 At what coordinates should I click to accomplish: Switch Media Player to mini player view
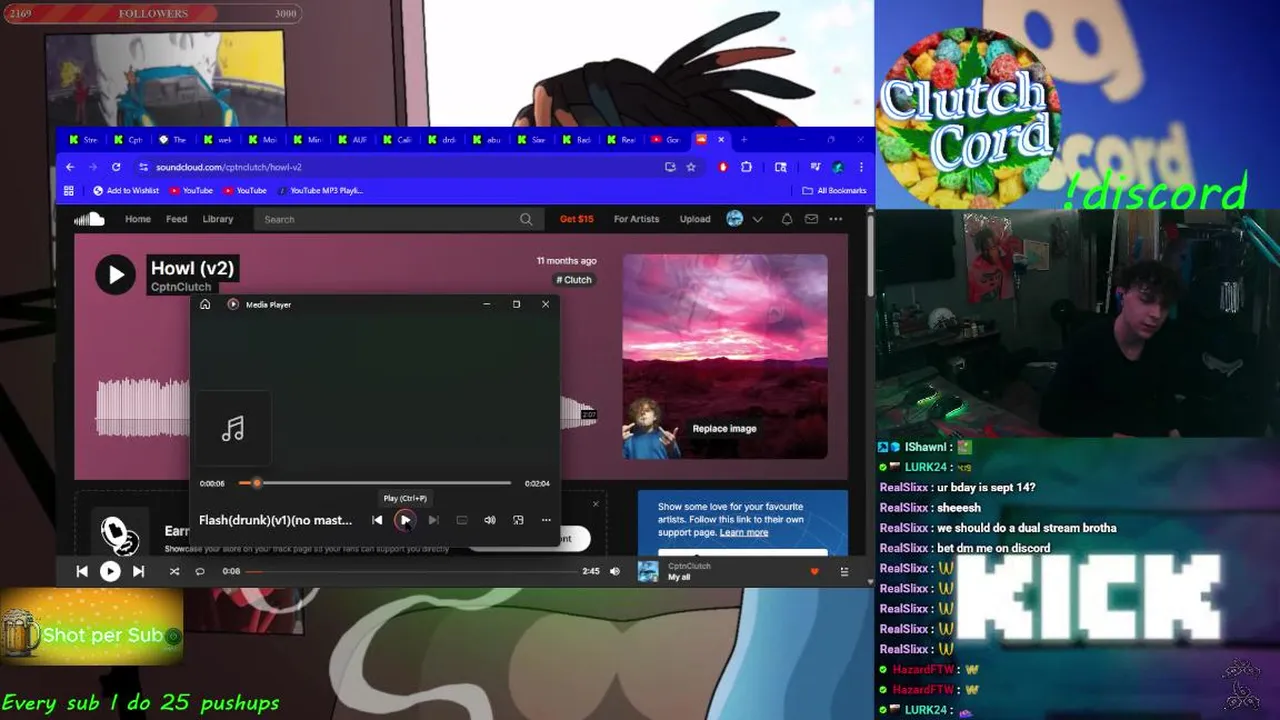(518, 520)
